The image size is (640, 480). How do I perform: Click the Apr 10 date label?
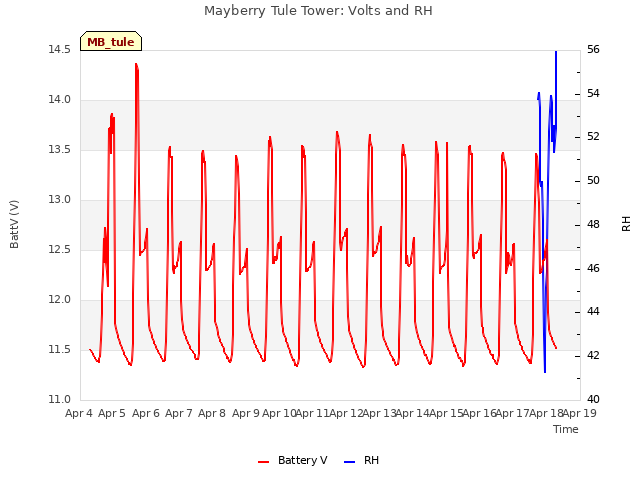click(279, 413)
